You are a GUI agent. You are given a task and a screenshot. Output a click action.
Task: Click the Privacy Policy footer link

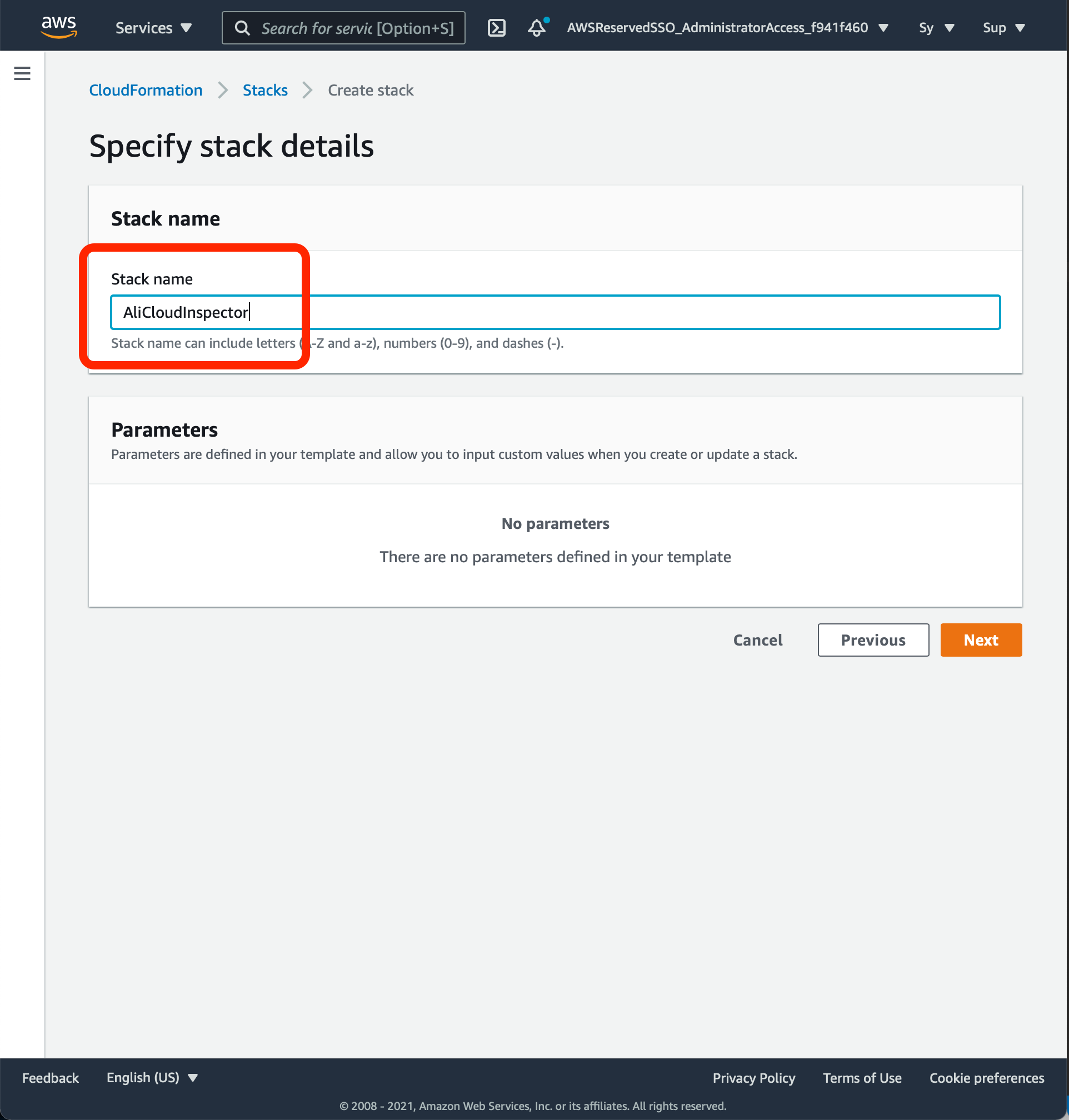pos(754,1077)
